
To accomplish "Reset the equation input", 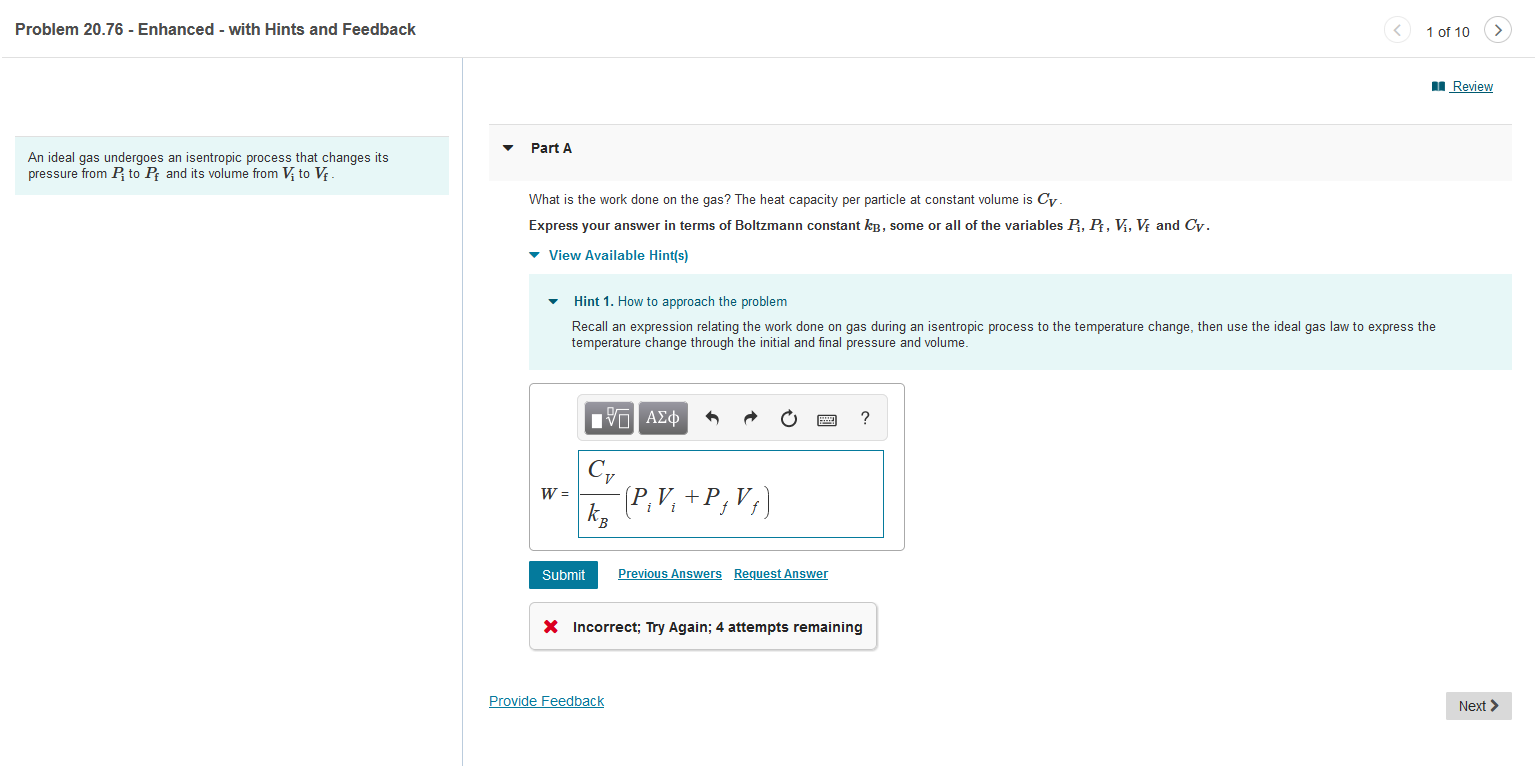I will point(788,418).
